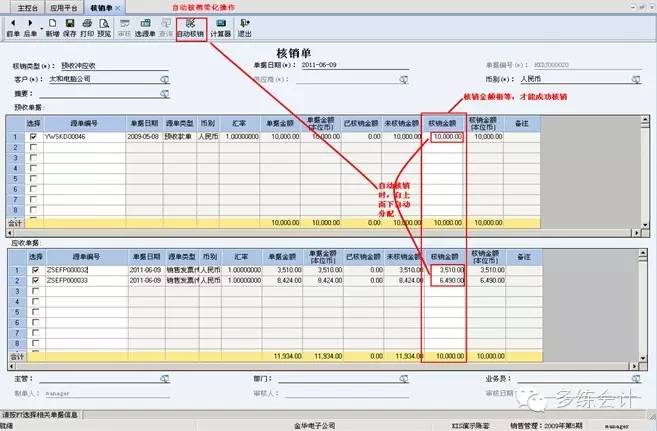Go to previous document with 前单
657x431 pixels.
click(13, 28)
